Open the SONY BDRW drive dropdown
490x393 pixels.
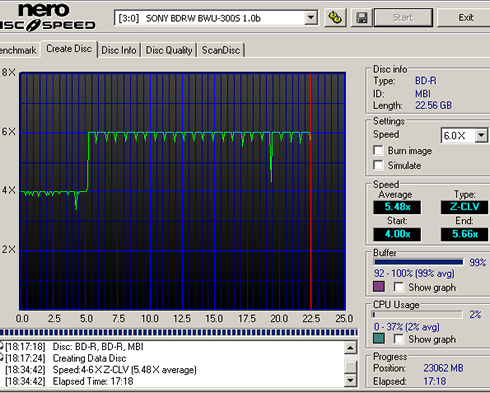[x=311, y=18]
